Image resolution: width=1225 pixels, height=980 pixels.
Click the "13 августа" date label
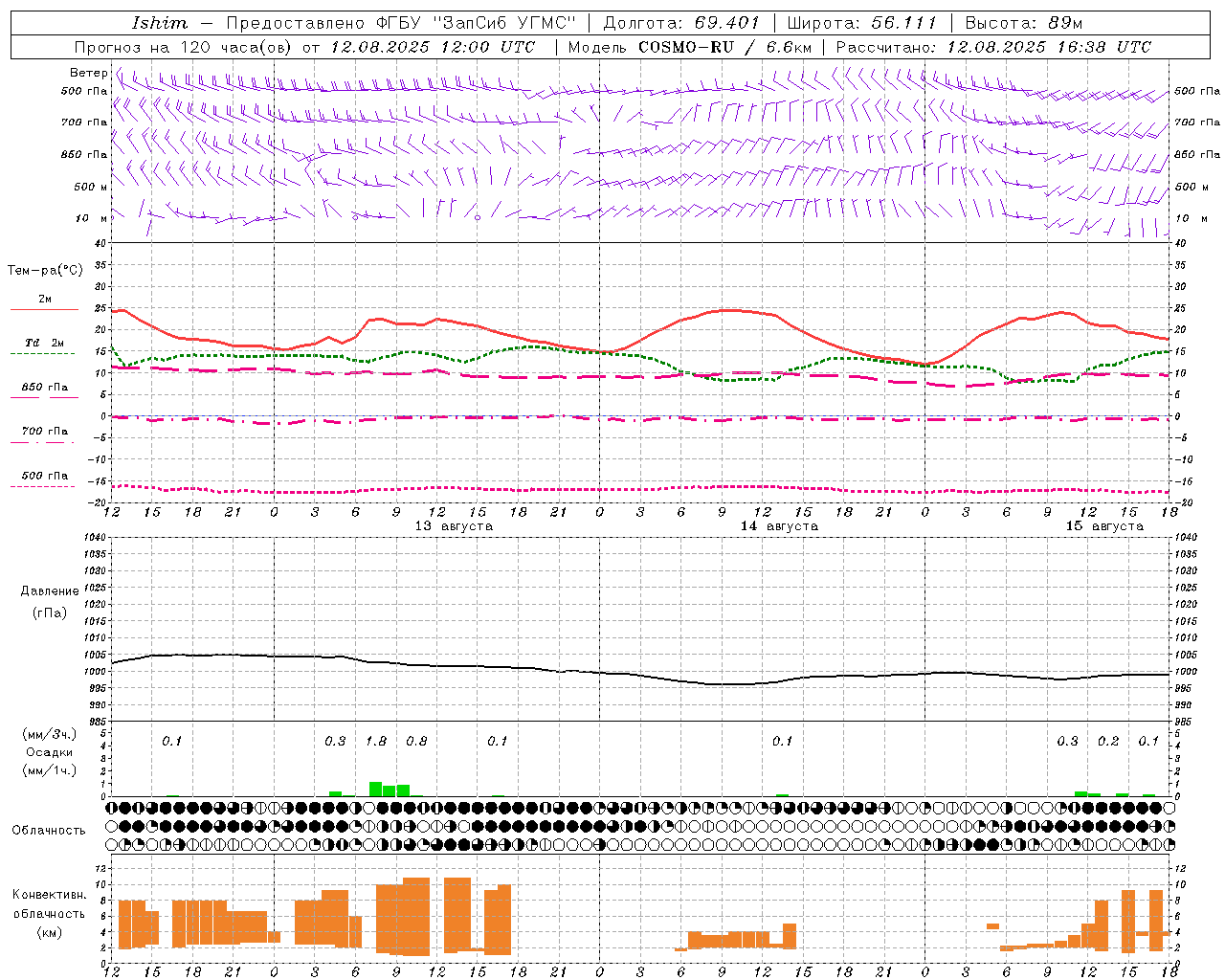click(454, 526)
